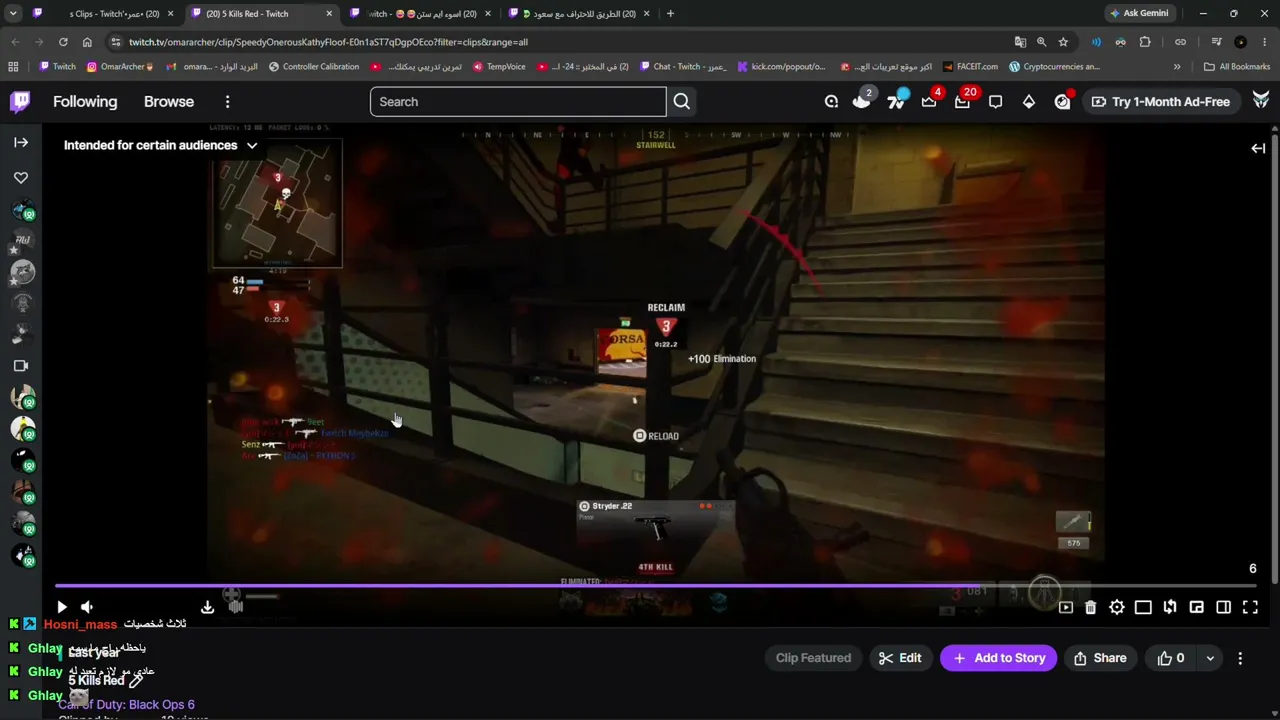Click the Followed Channels heart icon
Screen dimensions: 1280x720
21,177
